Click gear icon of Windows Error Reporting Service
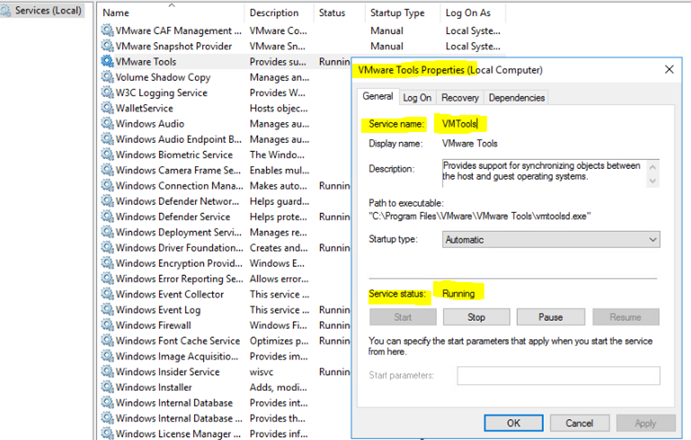Viewport: 691px width, 440px height. (107, 278)
